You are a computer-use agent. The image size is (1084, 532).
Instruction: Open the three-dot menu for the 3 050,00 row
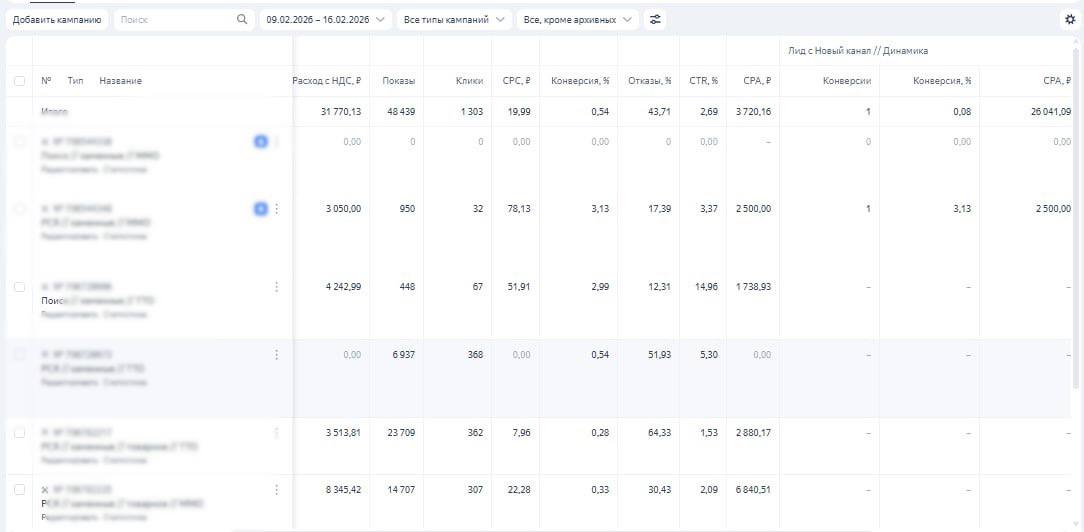276,209
